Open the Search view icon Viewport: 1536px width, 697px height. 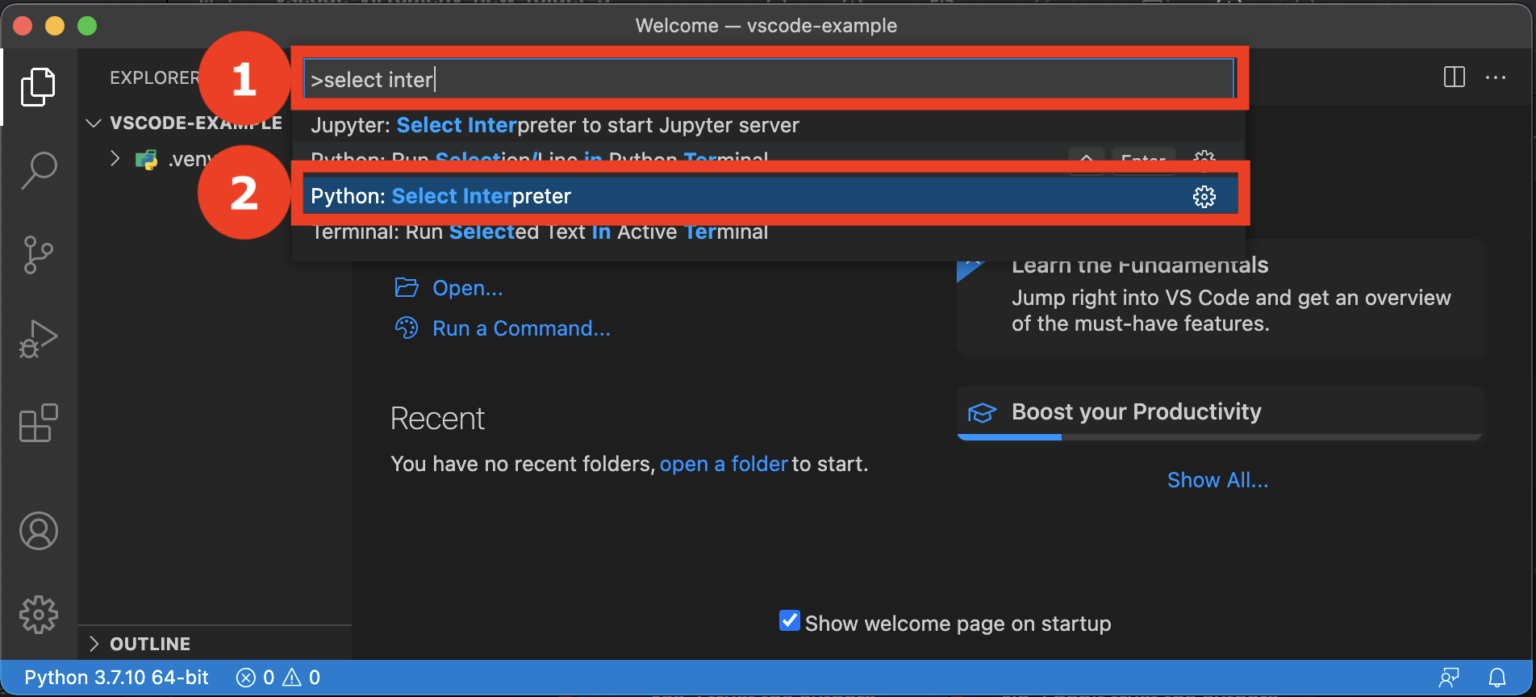click(x=38, y=170)
